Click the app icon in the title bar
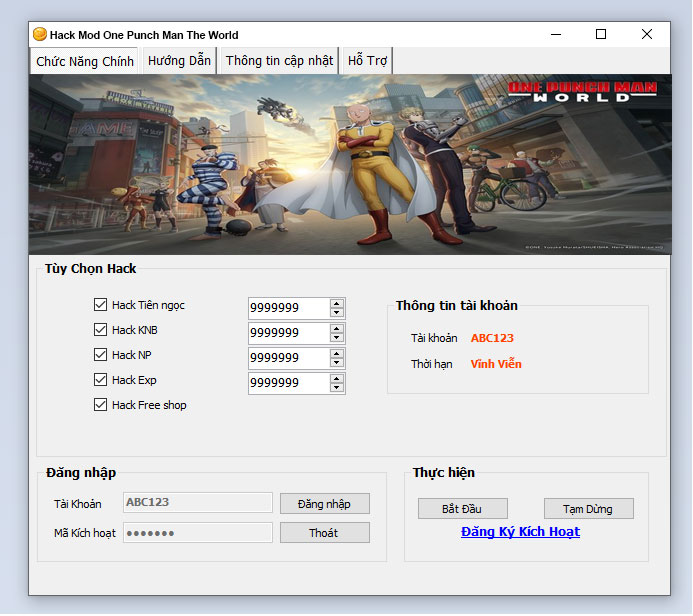The height and width of the screenshot is (616, 693). pos(40,34)
